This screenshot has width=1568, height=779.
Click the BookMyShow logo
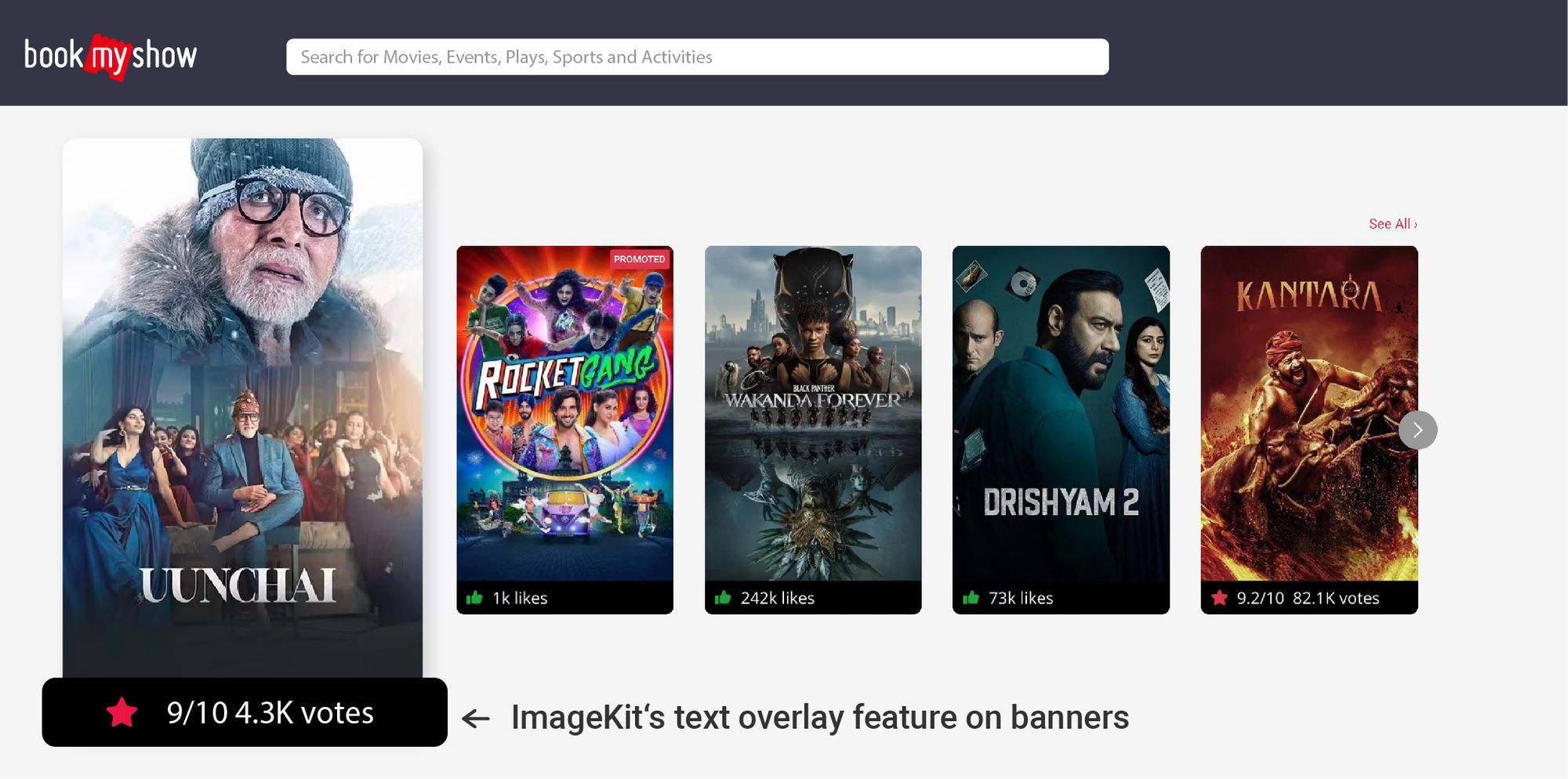point(111,56)
